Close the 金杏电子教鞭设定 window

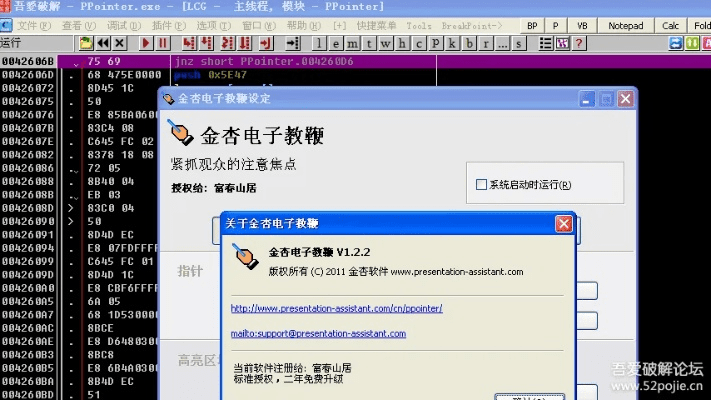625,99
